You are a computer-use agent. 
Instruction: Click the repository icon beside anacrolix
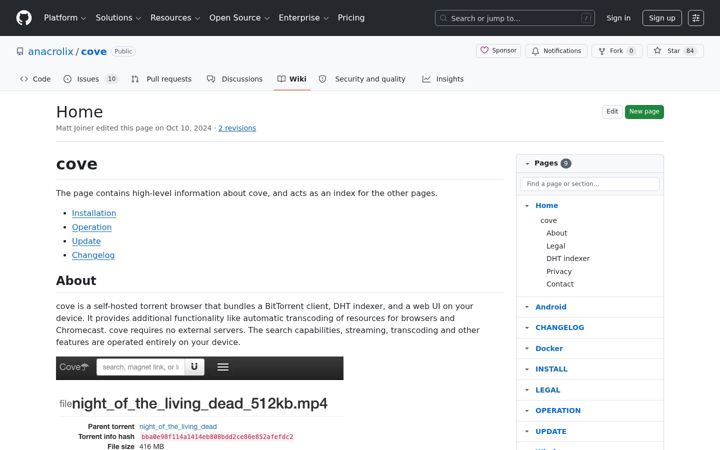[x=20, y=51]
